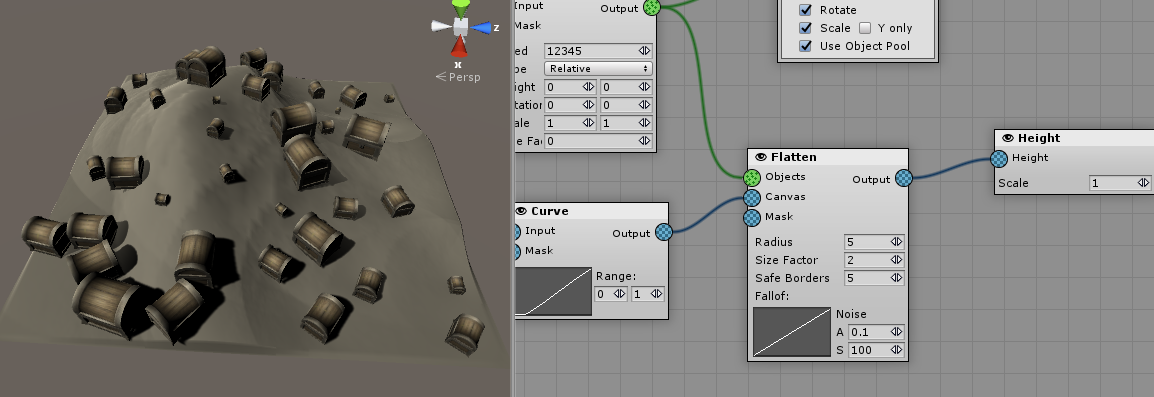The image size is (1154, 397).
Task: Click the Height input port on Height node
Action: click(999, 158)
